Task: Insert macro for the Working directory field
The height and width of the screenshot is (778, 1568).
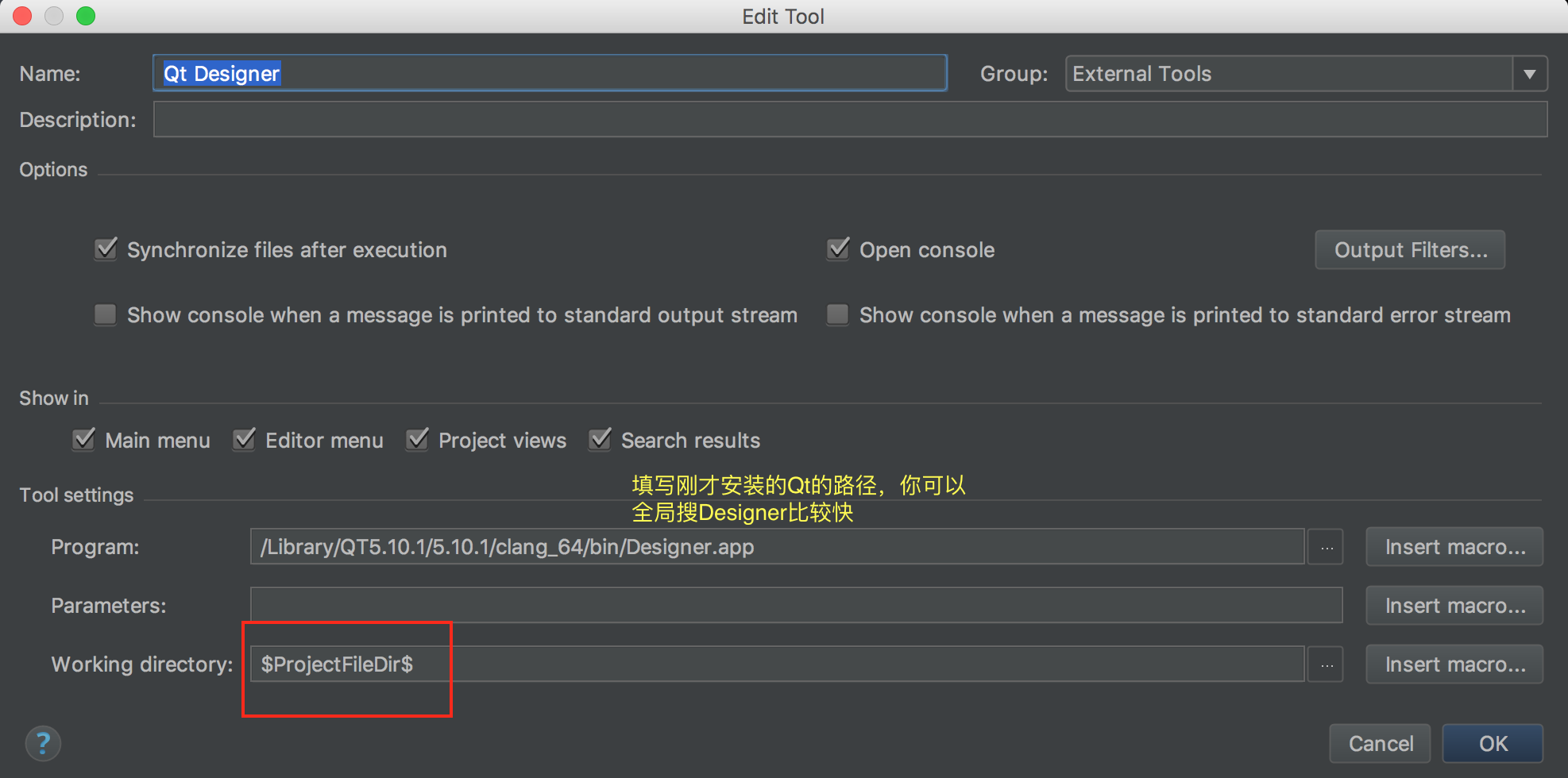Action: coord(1454,664)
